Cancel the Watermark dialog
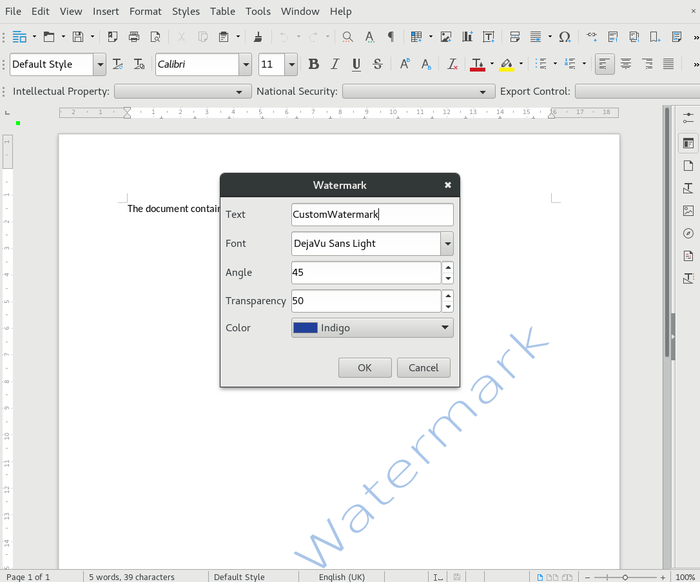 point(424,368)
